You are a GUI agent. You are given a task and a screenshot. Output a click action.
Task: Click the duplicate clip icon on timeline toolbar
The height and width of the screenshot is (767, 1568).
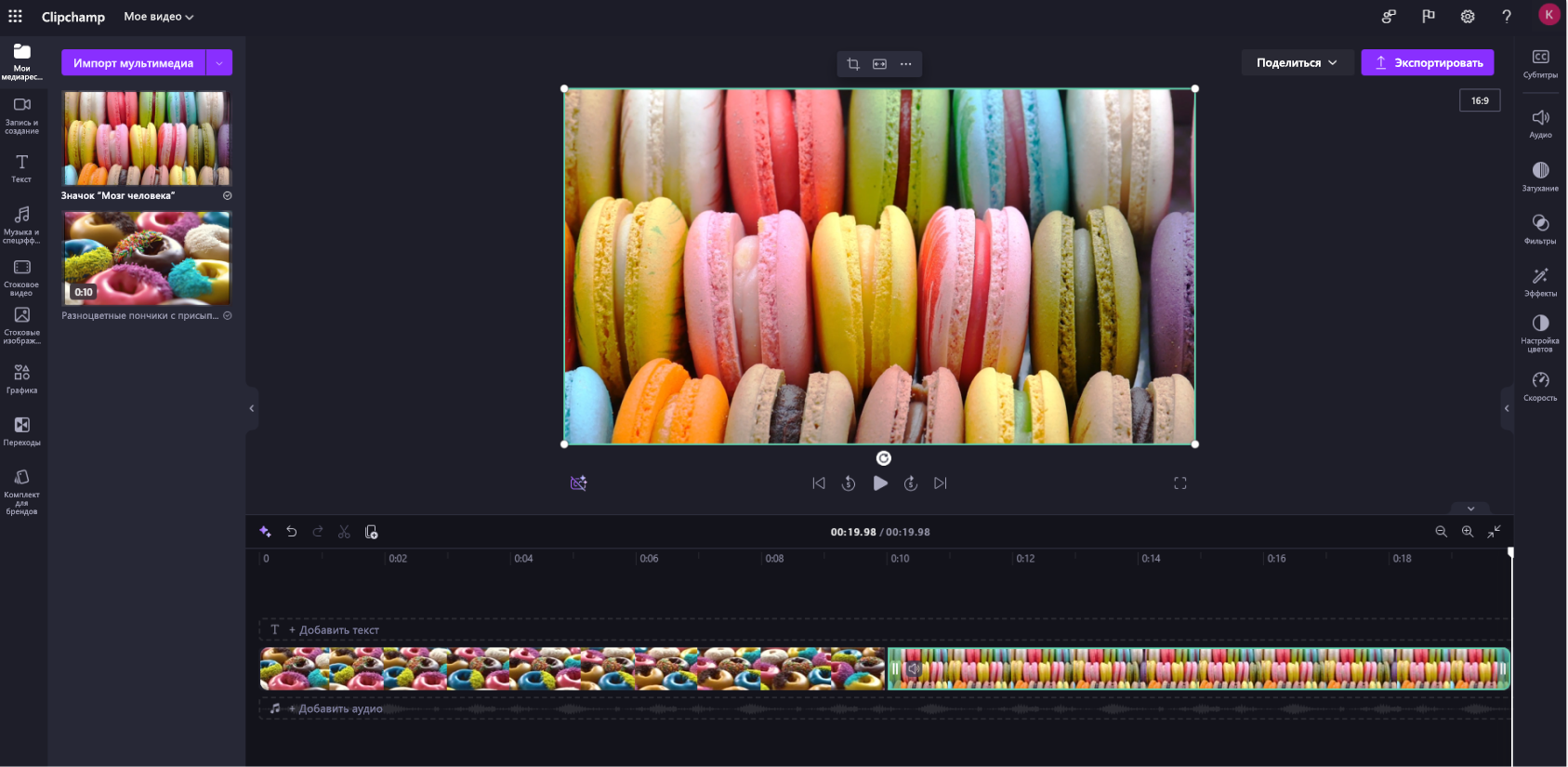(371, 532)
